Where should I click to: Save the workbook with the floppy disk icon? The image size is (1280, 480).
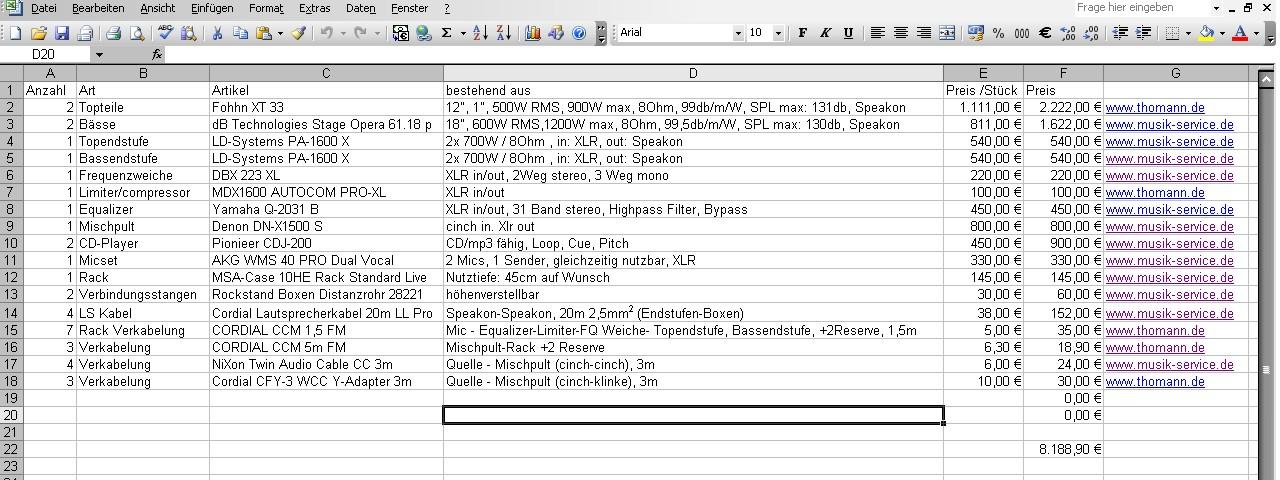point(62,33)
